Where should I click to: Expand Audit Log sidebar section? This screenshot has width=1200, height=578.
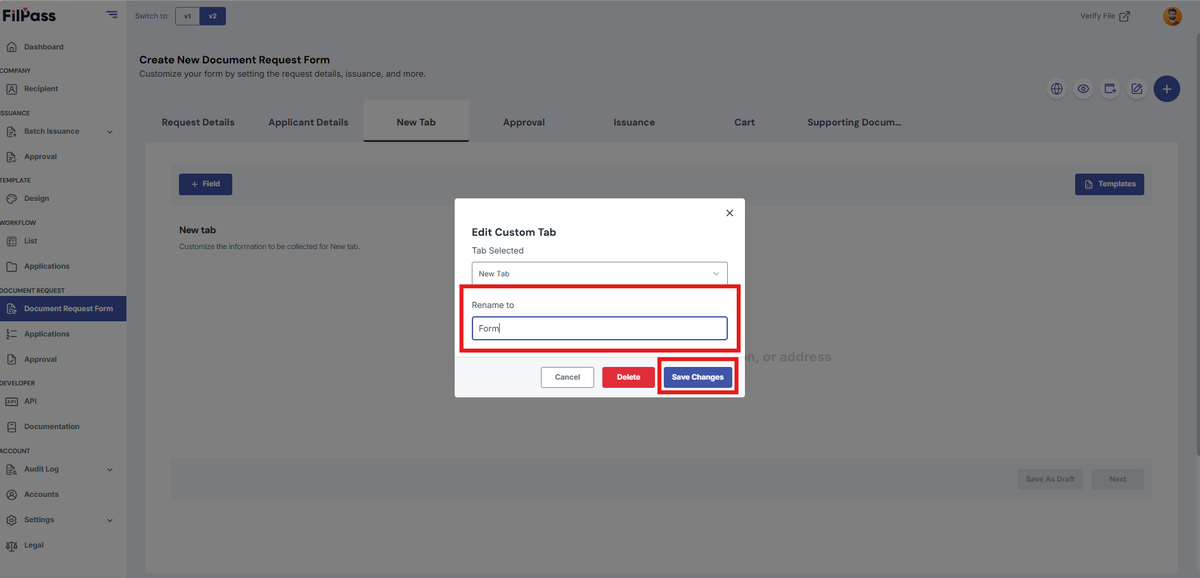110,470
